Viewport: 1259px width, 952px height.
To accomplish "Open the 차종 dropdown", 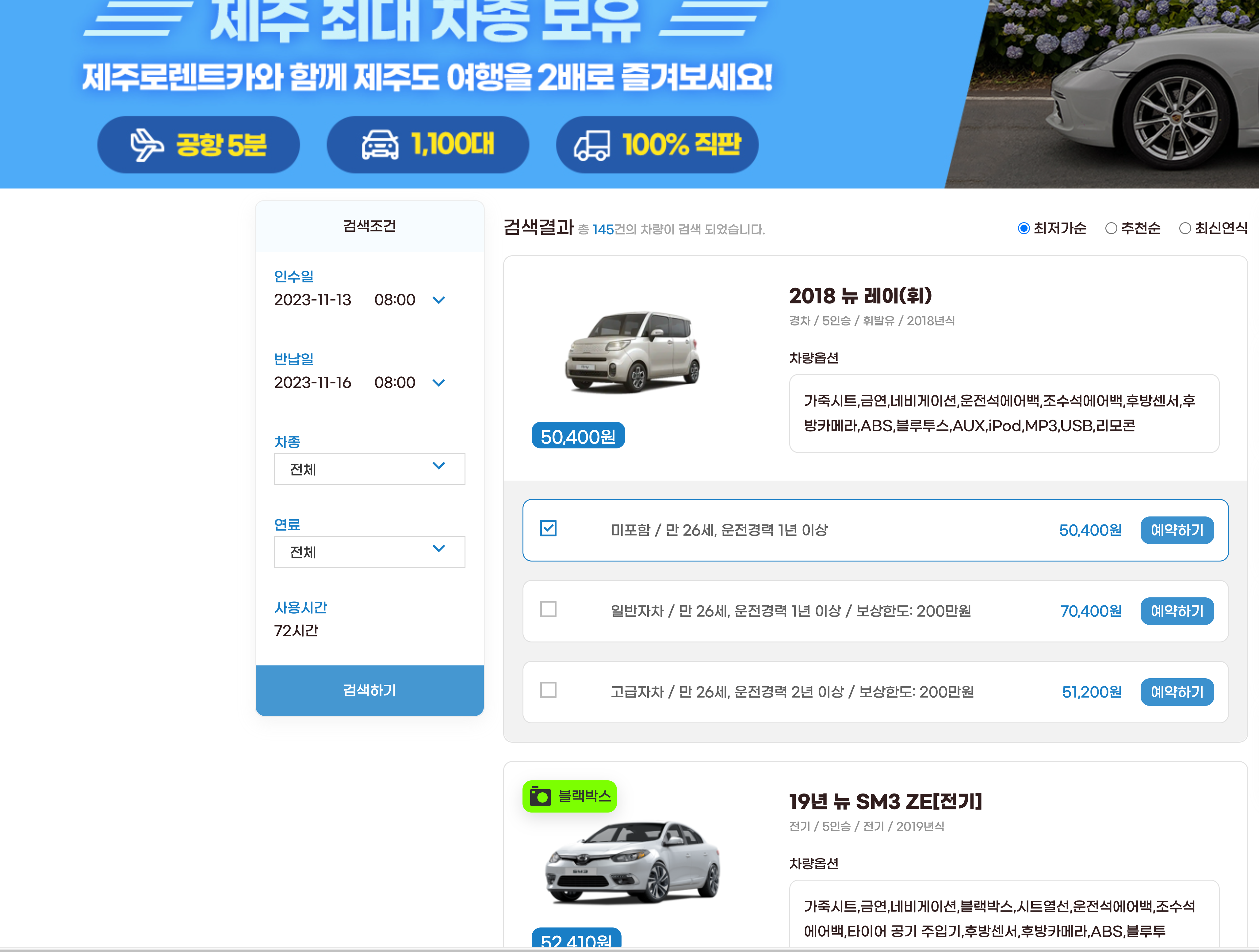I will point(369,469).
